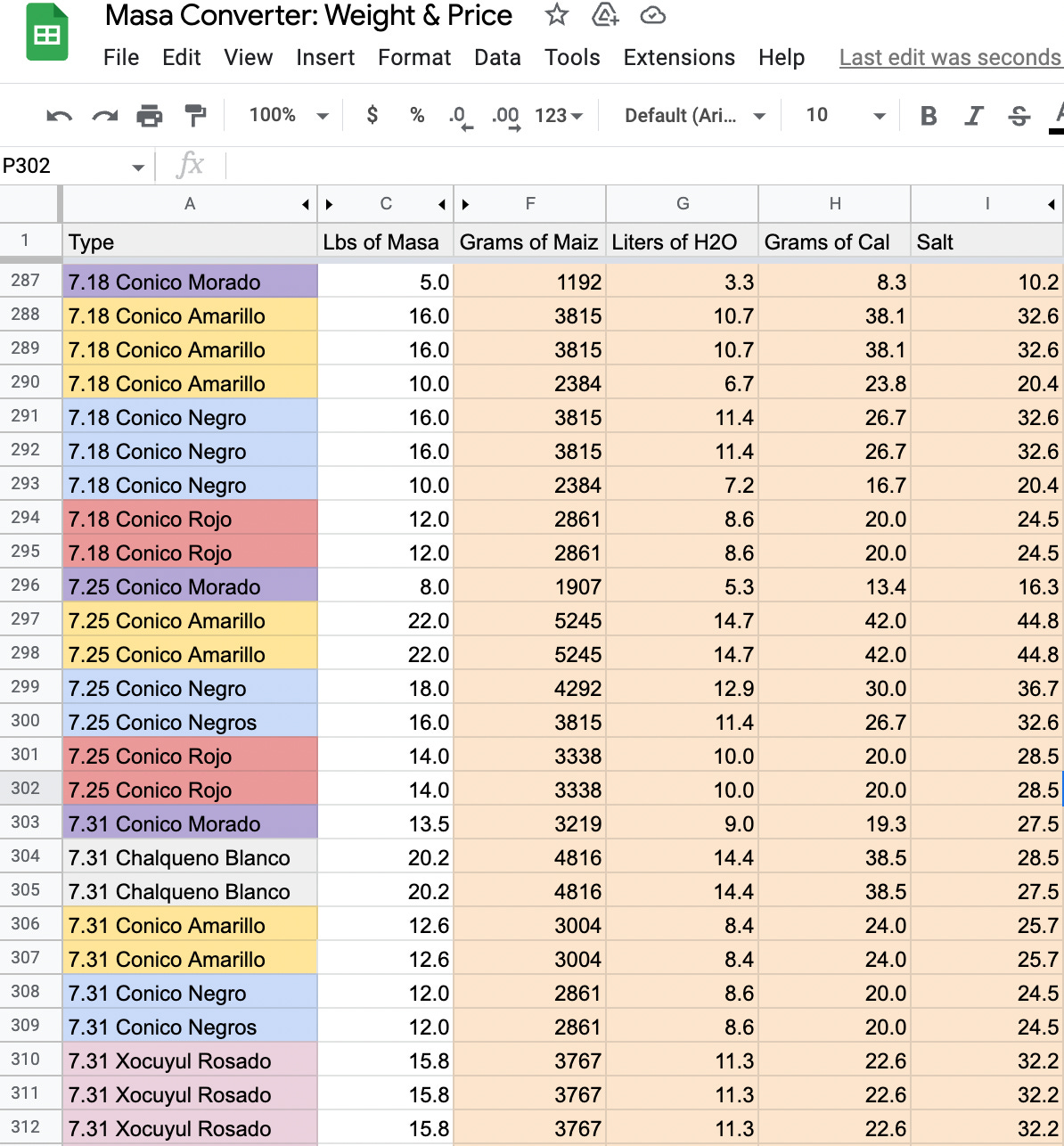Viewport: 1064px width, 1146px height.
Task: Select the 19.3 Grams of Cal cell
Action: click(x=835, y=823)
